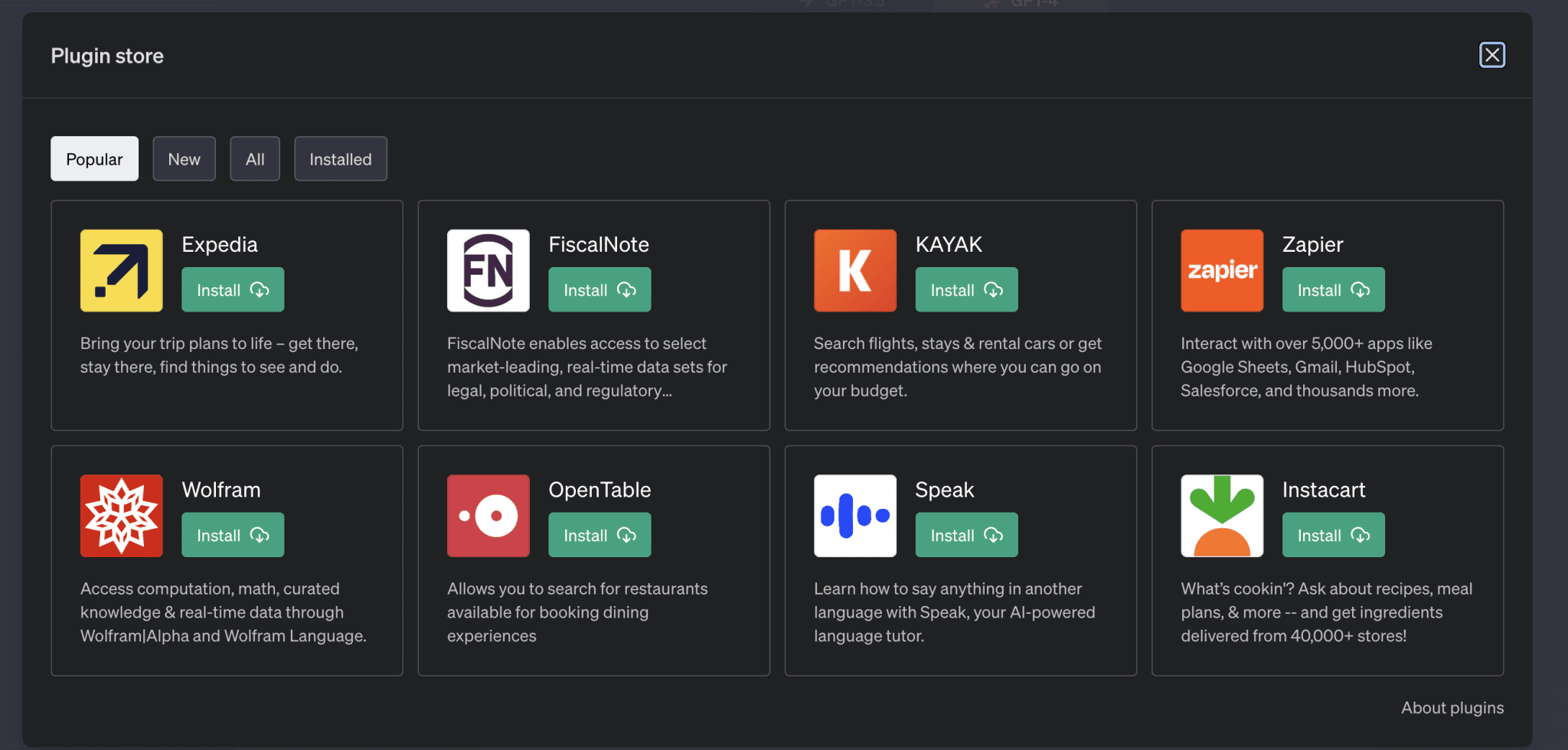Install the Speak plugin
The width and height of the screenshot is (1568, 750).
tap(966, 534)
